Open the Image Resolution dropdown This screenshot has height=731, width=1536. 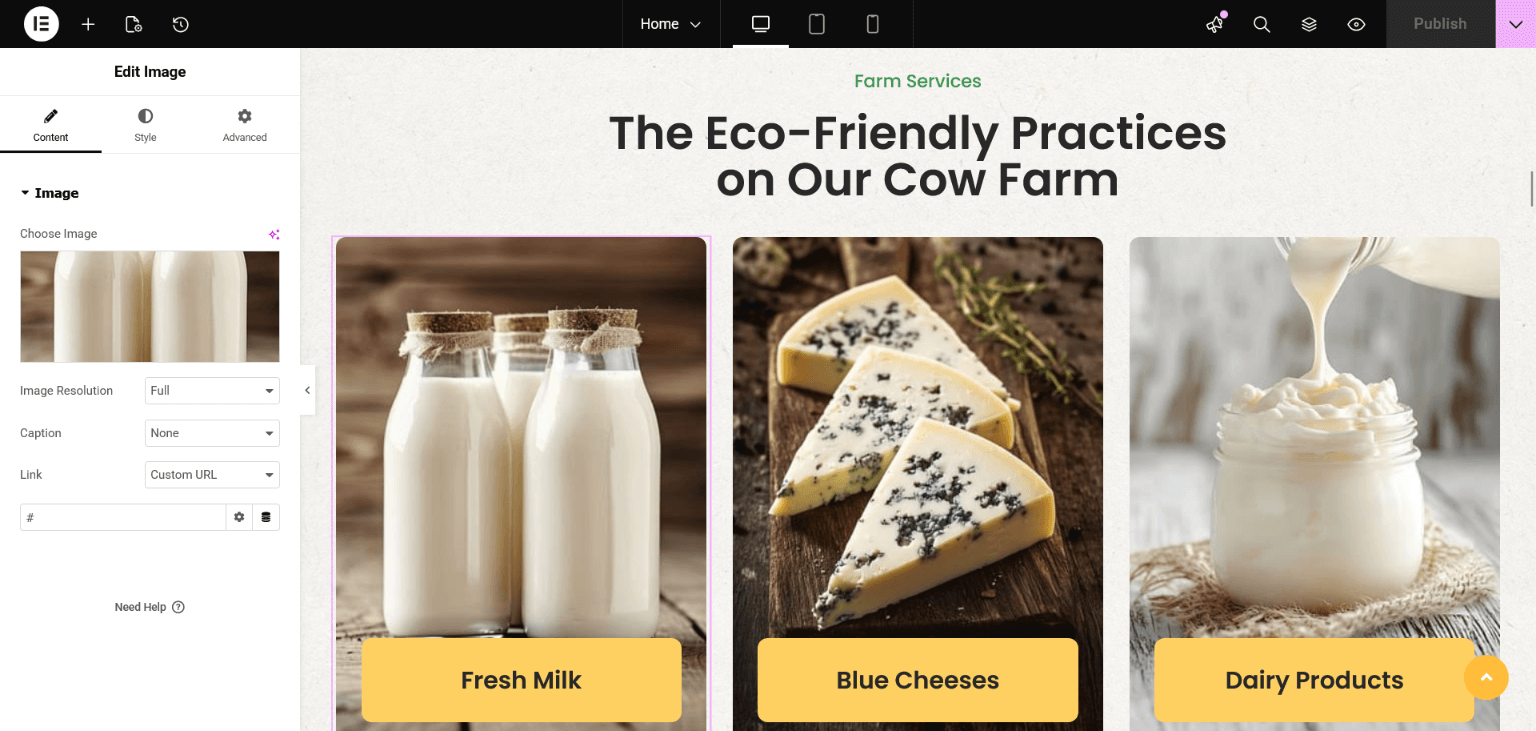[x=212, y=391]
